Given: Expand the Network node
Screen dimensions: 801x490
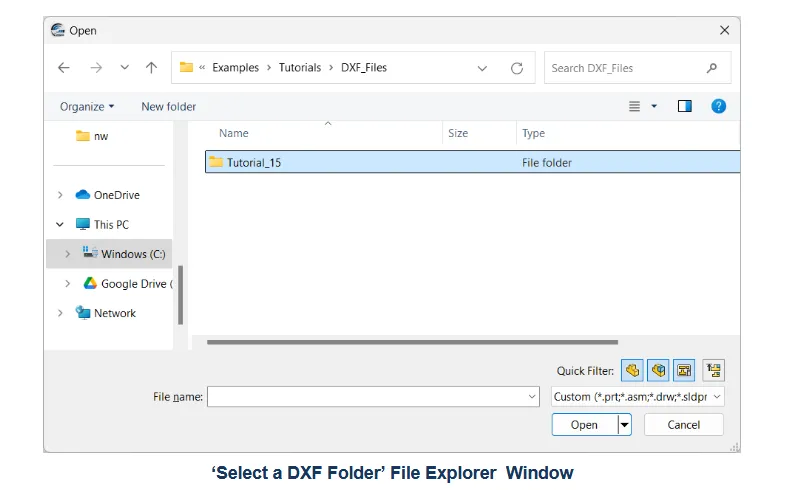Looking at the screenshot, I should click(60, 313).
